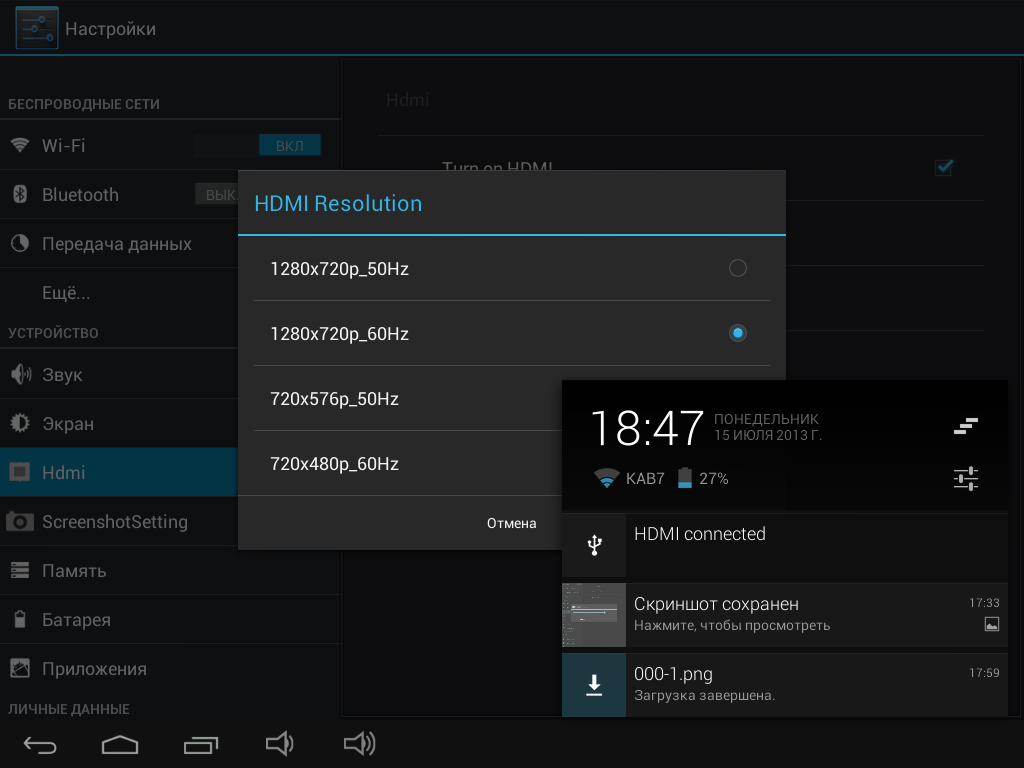Tap the Отмена cancel button
Image resolution: width=1024 pixels, height=768 pixels.
pyautogui.click(x=511, y=523)
